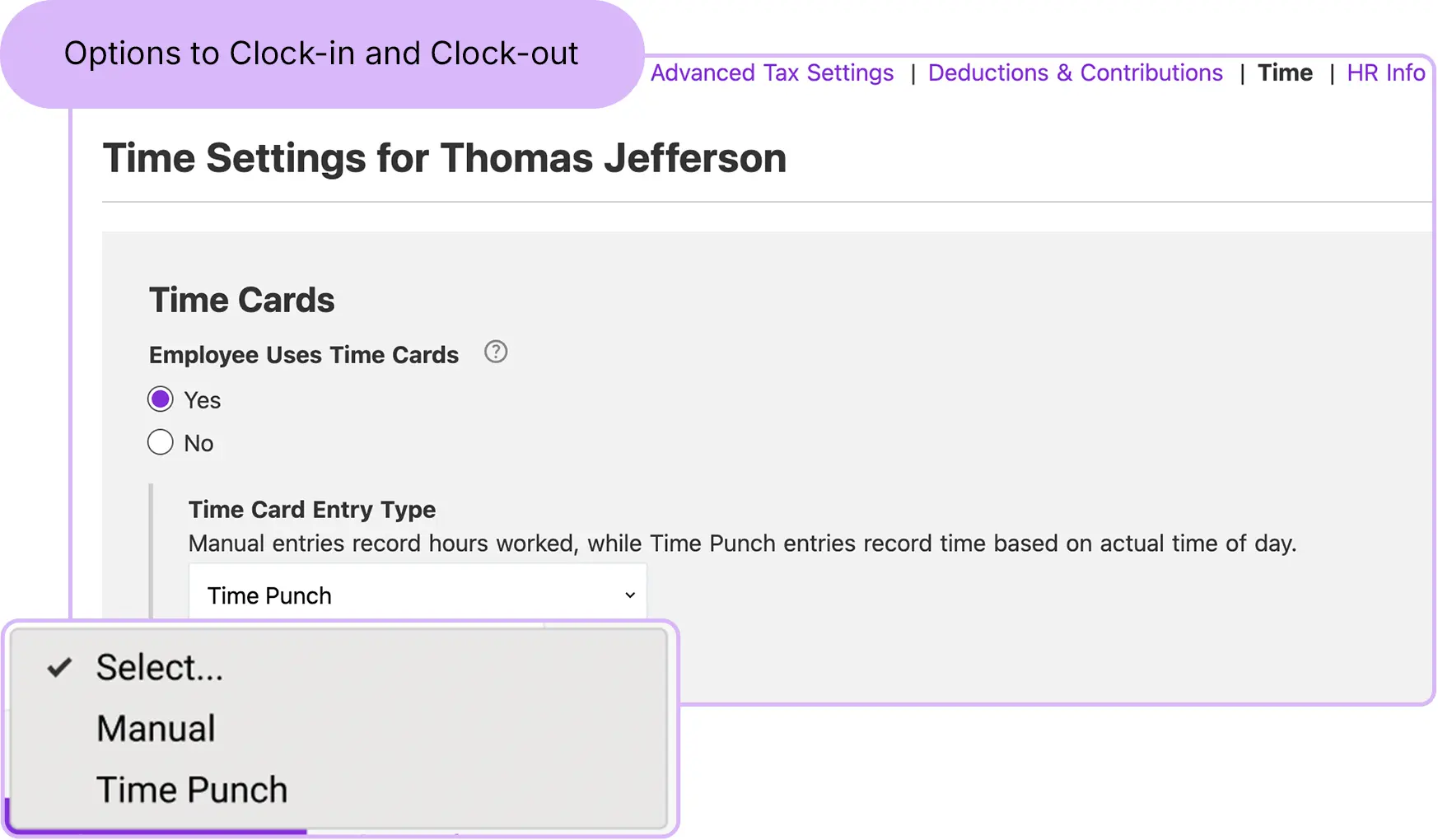Switch to the Time tab

(1285, 72)
